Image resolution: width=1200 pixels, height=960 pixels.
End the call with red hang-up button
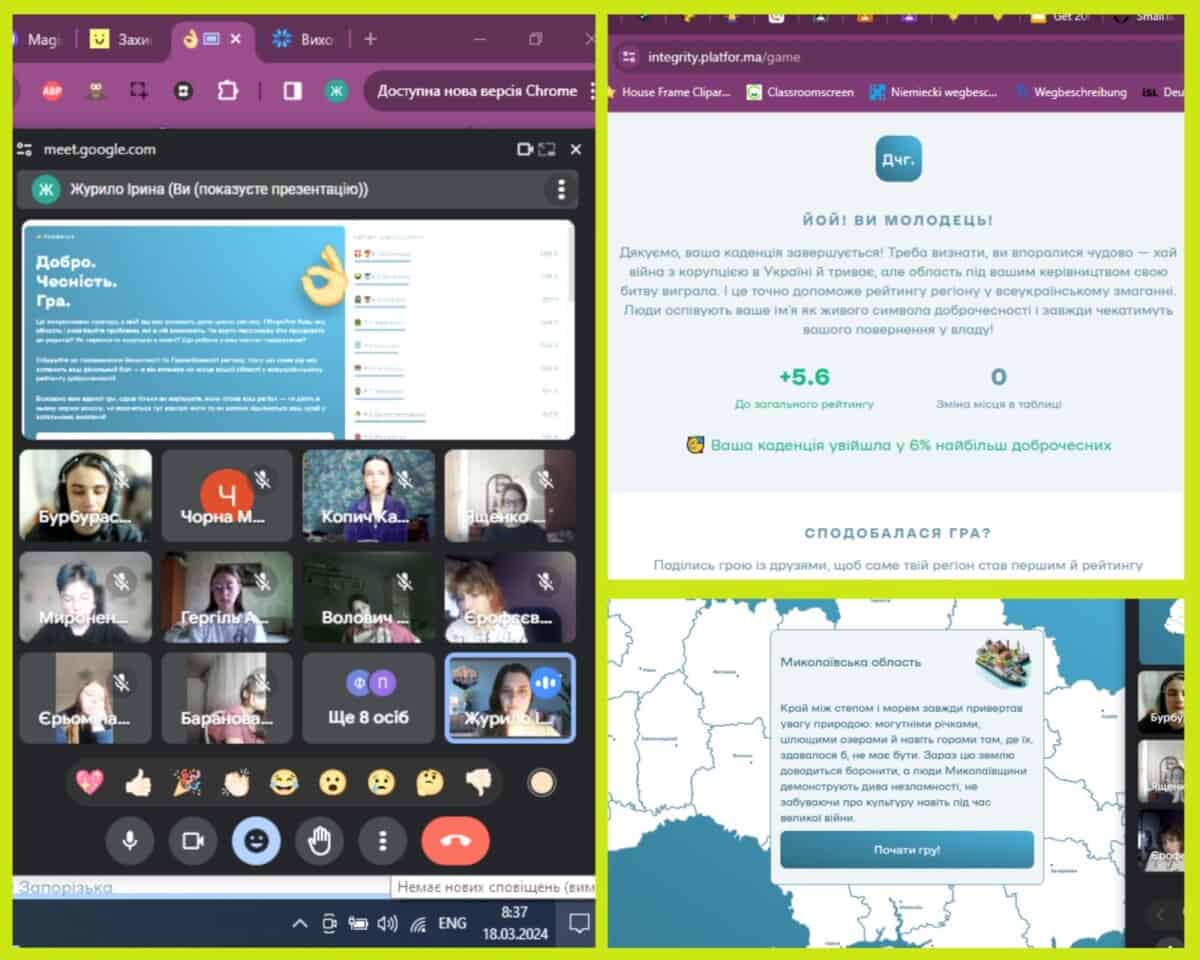(x=455, y=841)
